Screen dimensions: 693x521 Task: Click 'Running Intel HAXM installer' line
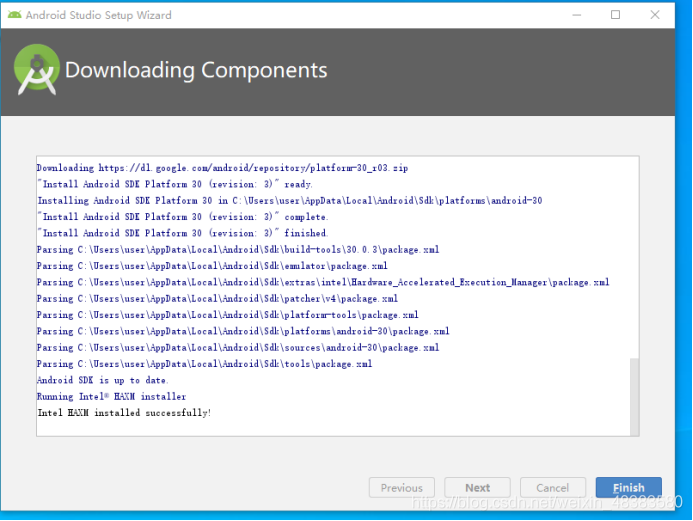coord(111,397)
